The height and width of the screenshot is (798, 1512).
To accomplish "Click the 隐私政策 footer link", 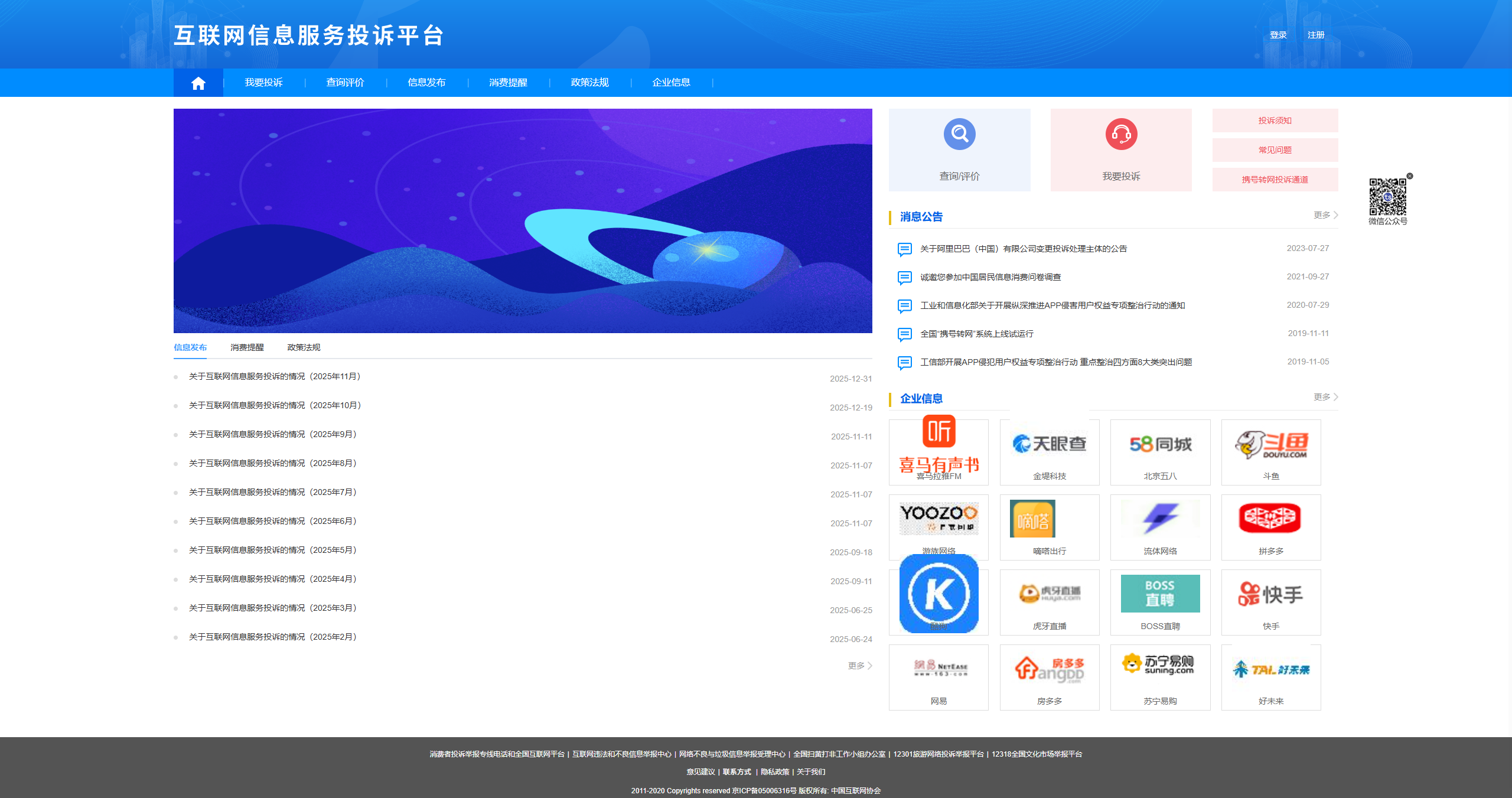I will click(x=774, y=771).
